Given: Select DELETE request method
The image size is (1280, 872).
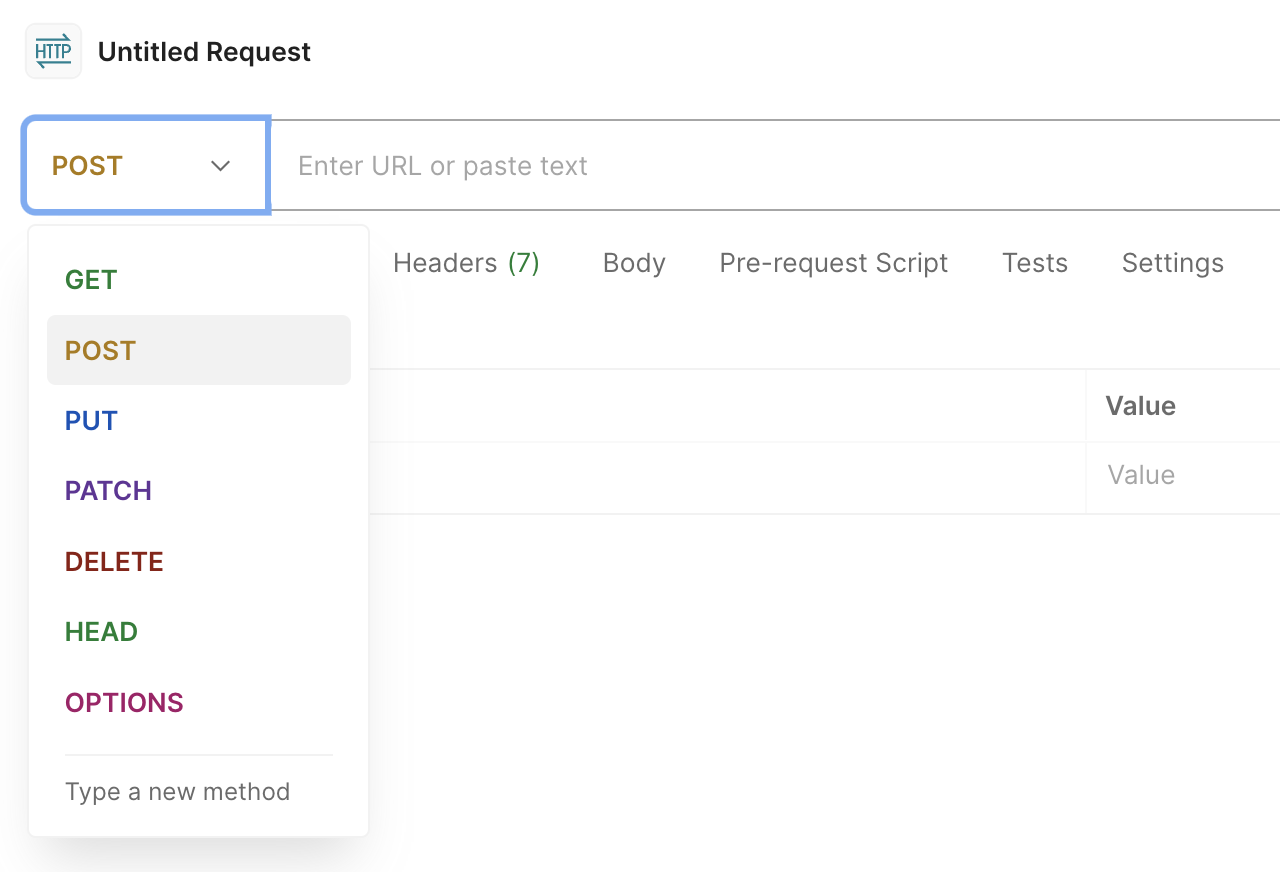Looking at the screenshot, I should [x=114, y=562].
